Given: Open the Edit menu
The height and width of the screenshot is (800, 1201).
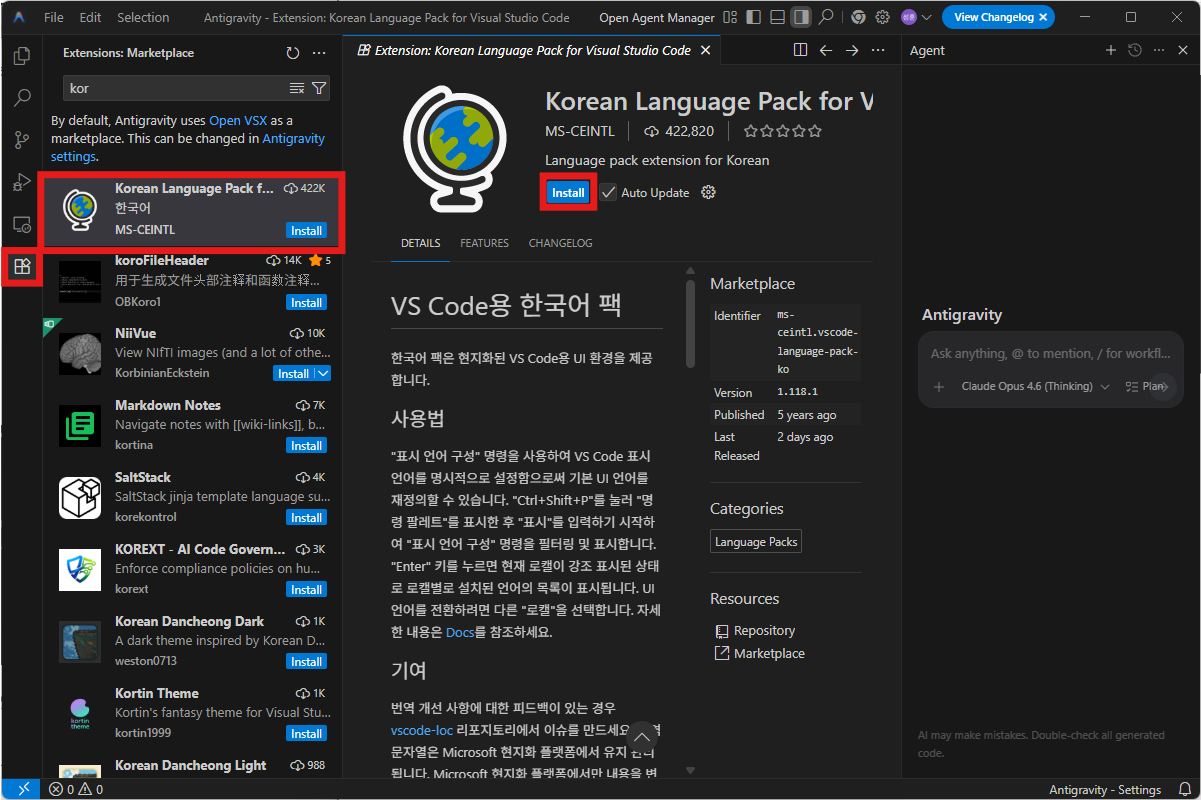Looking at the screenshot, I should tap(90, 18).
